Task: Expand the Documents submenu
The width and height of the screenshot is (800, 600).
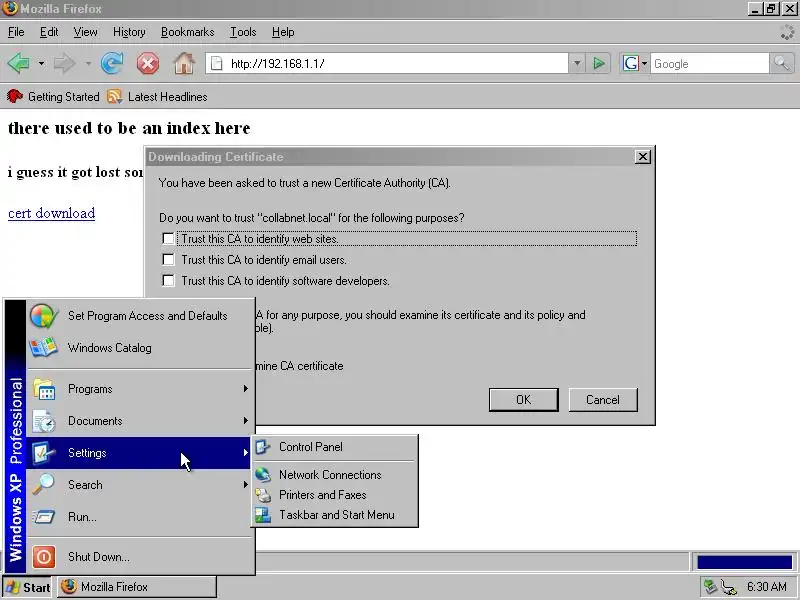Action: click(x=140, y=421)
